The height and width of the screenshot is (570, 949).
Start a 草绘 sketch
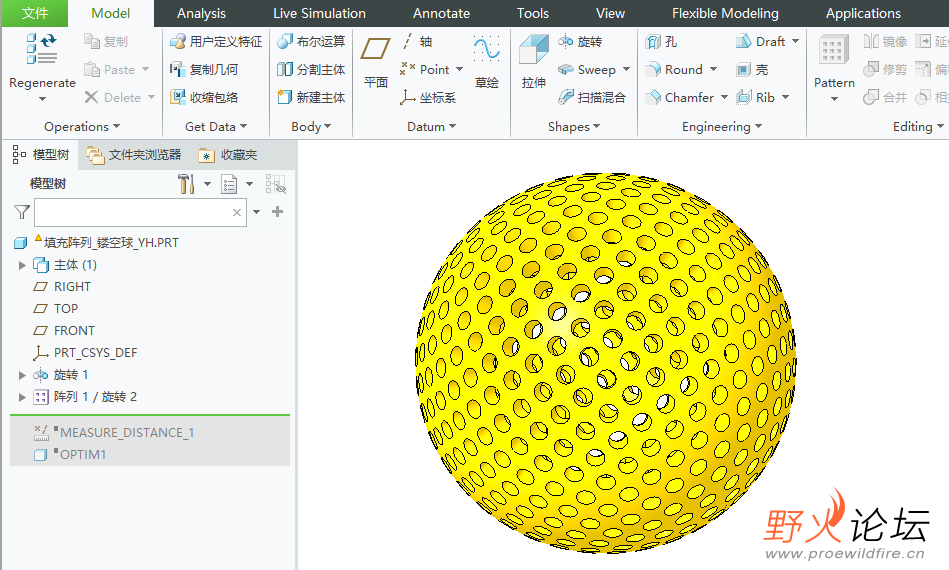487,62
